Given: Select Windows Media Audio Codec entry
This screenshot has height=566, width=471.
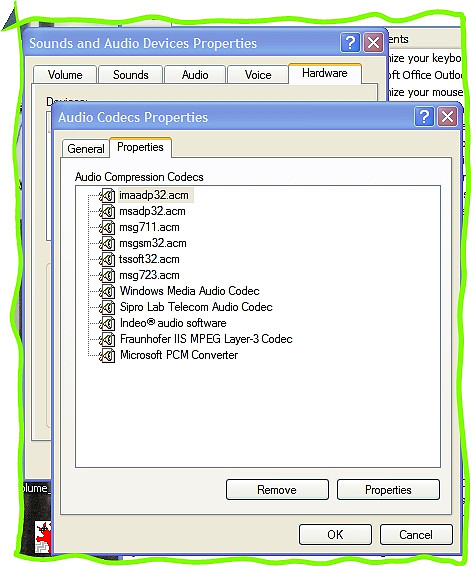Looking at the screenshot, I should tap(189, 291).
